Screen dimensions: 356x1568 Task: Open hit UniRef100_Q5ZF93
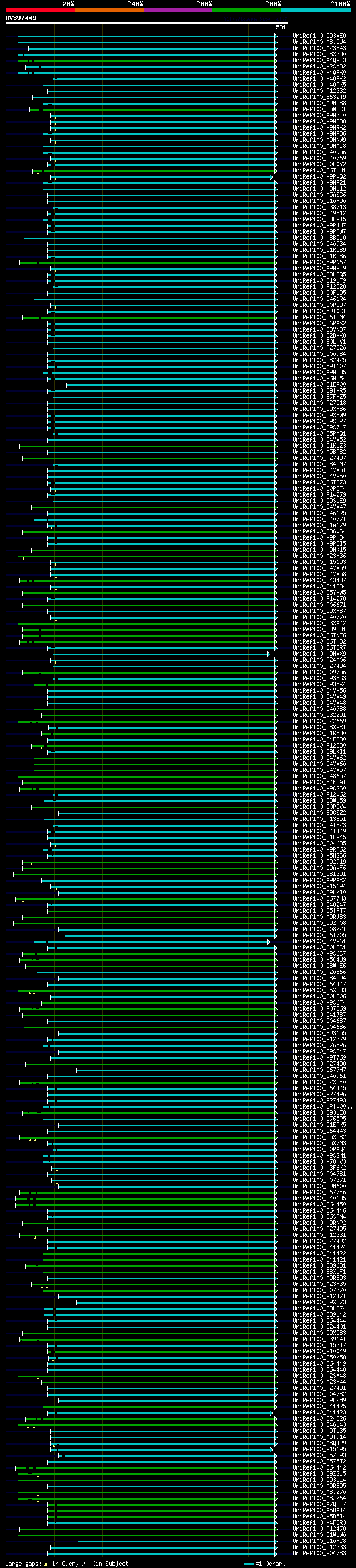click(319, 1456)
